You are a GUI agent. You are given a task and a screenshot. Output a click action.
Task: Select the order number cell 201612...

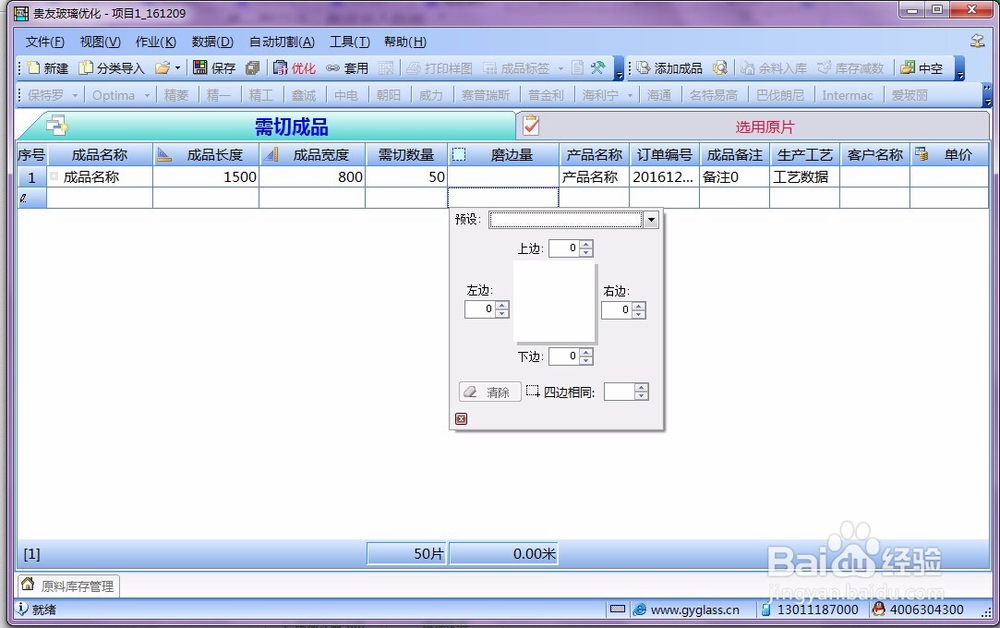coord(664,177)
